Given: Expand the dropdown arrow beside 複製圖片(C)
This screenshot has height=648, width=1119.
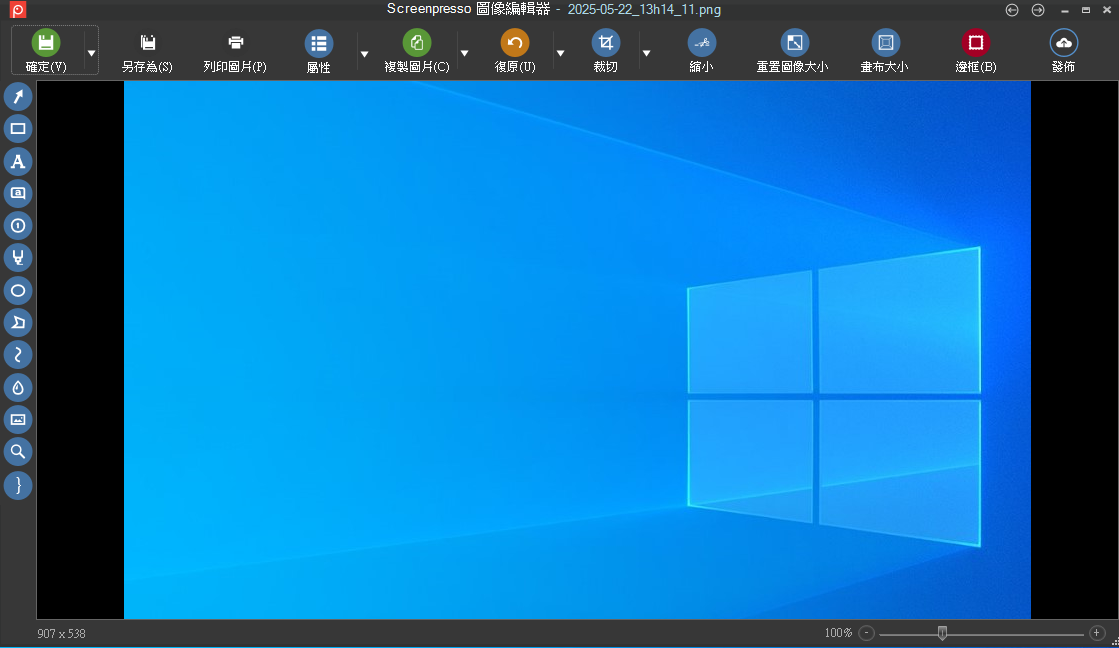Looking at the screenshot, I should pyautogui.click(x=465, y=54).
